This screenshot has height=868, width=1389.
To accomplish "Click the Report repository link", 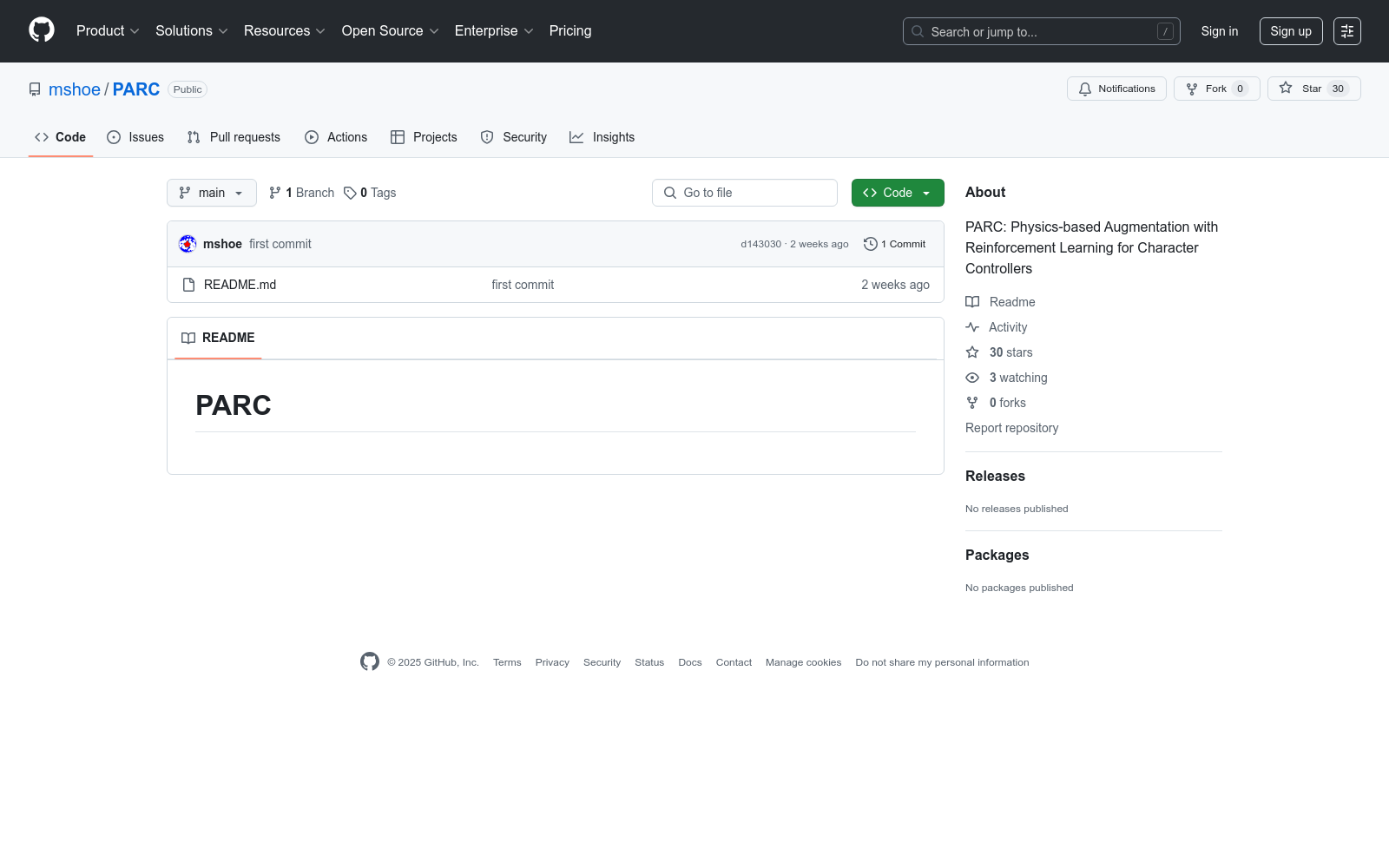I will click(1012, 428).
